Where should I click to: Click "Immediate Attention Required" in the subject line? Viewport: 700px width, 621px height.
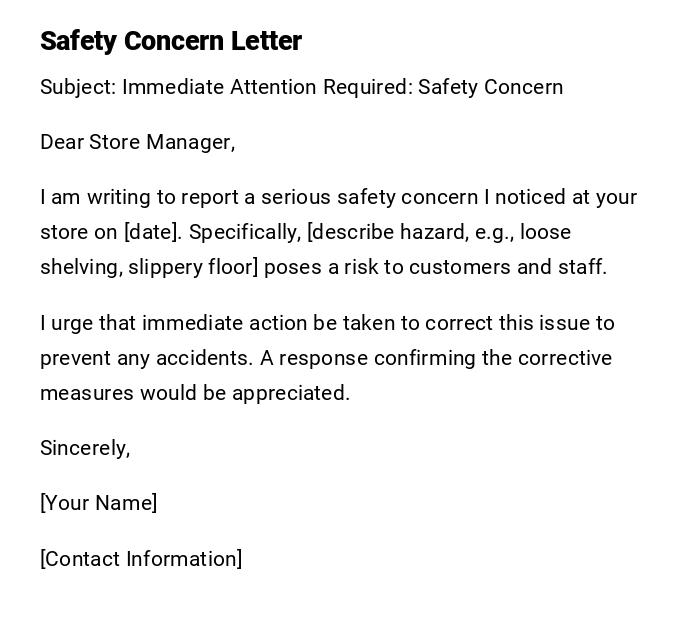pyautogui.click(x=267, y=87)
